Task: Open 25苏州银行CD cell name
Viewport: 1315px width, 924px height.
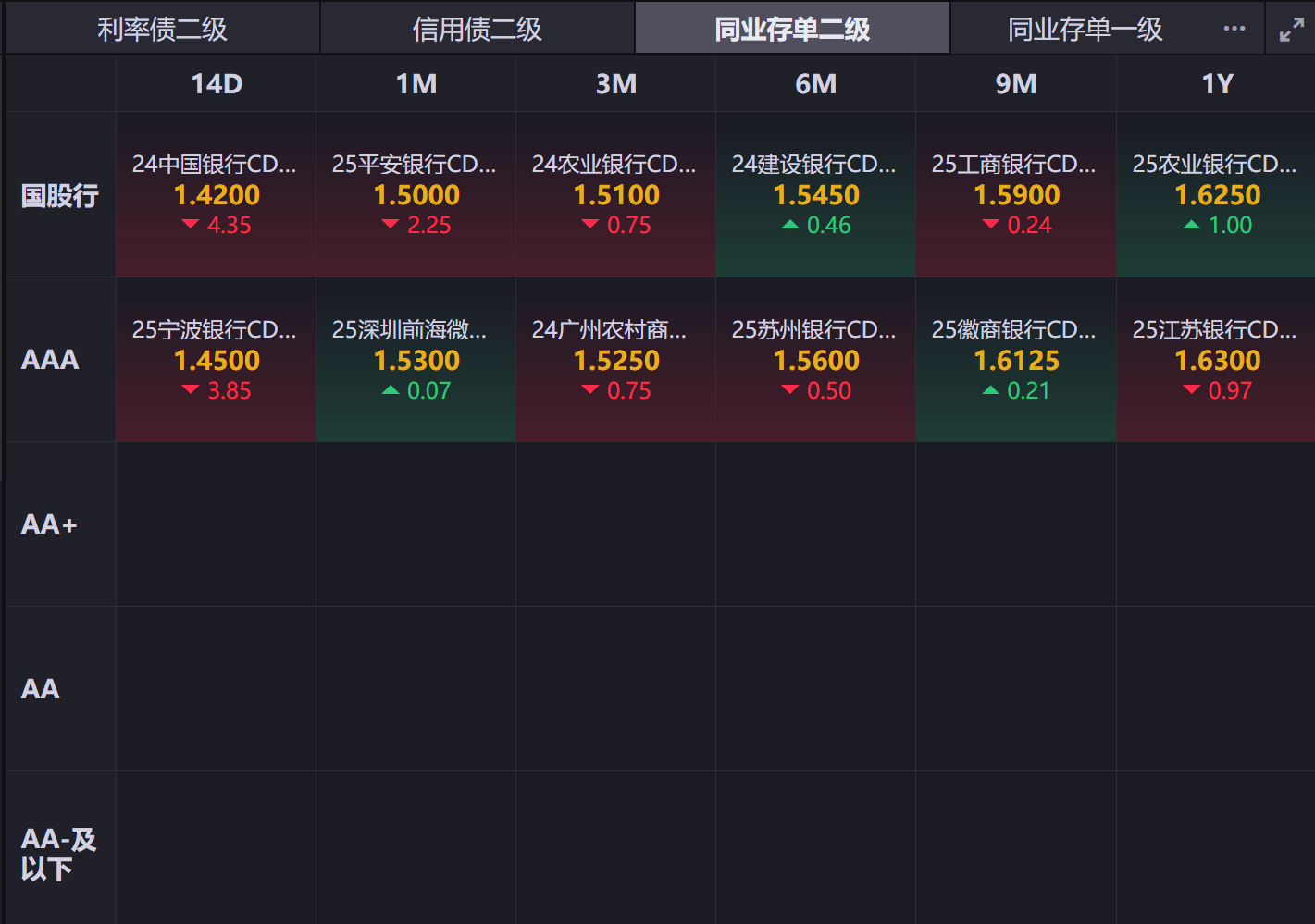Action: (x=813, y=329)
